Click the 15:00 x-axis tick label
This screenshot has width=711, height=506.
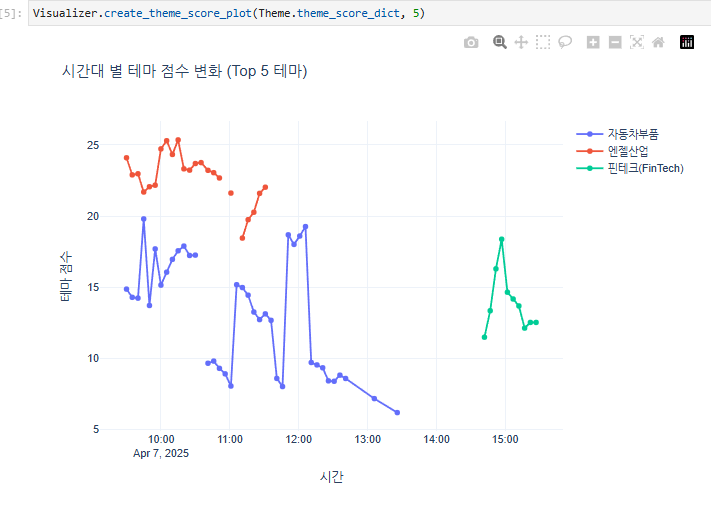(505, 439)
